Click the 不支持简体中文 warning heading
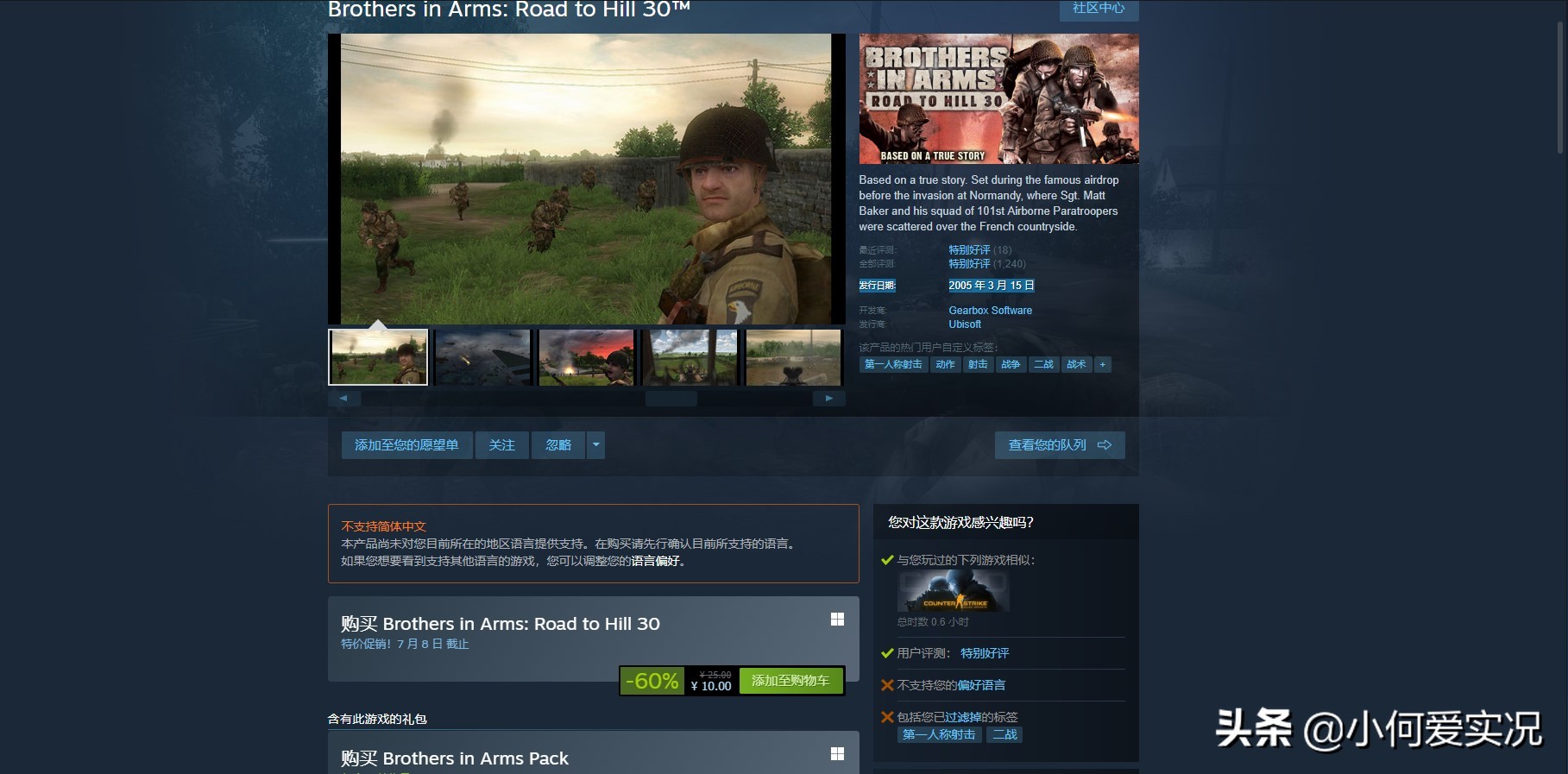1568x774 pixels. pos(383,526)
